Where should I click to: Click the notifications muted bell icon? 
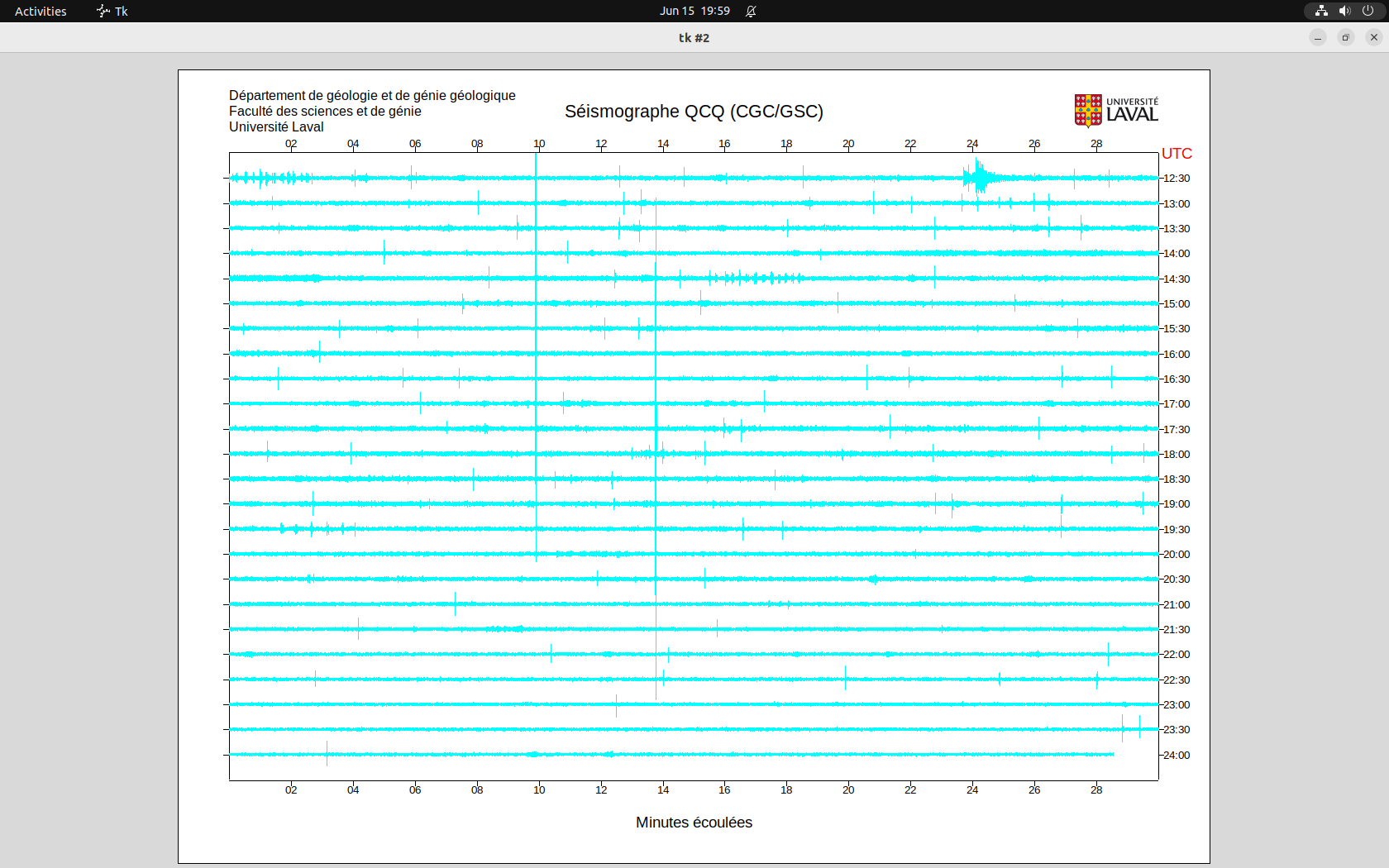tap(751, 11)
